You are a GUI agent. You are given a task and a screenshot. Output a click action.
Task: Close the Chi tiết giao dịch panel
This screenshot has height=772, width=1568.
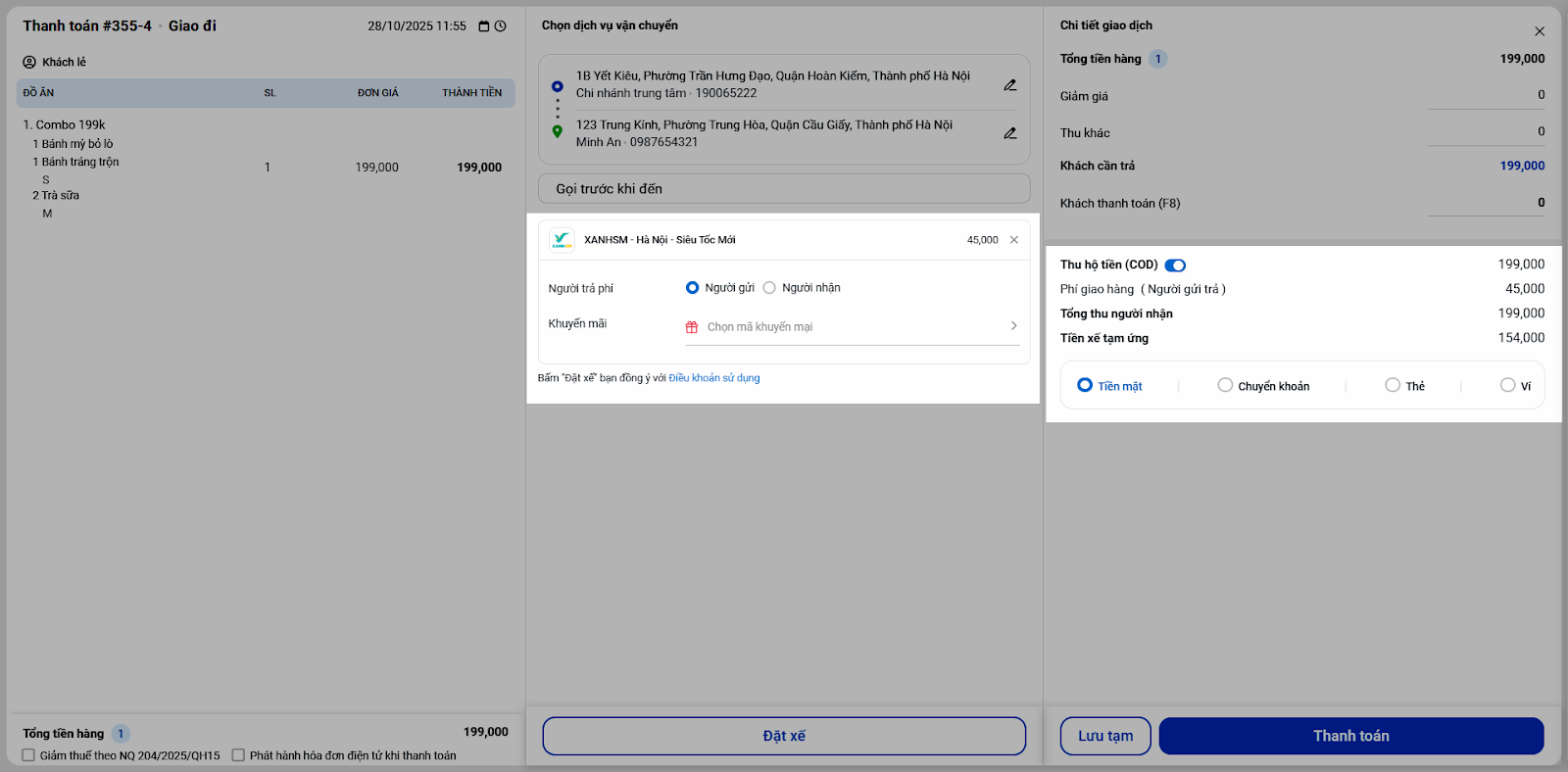[1540, 31]
